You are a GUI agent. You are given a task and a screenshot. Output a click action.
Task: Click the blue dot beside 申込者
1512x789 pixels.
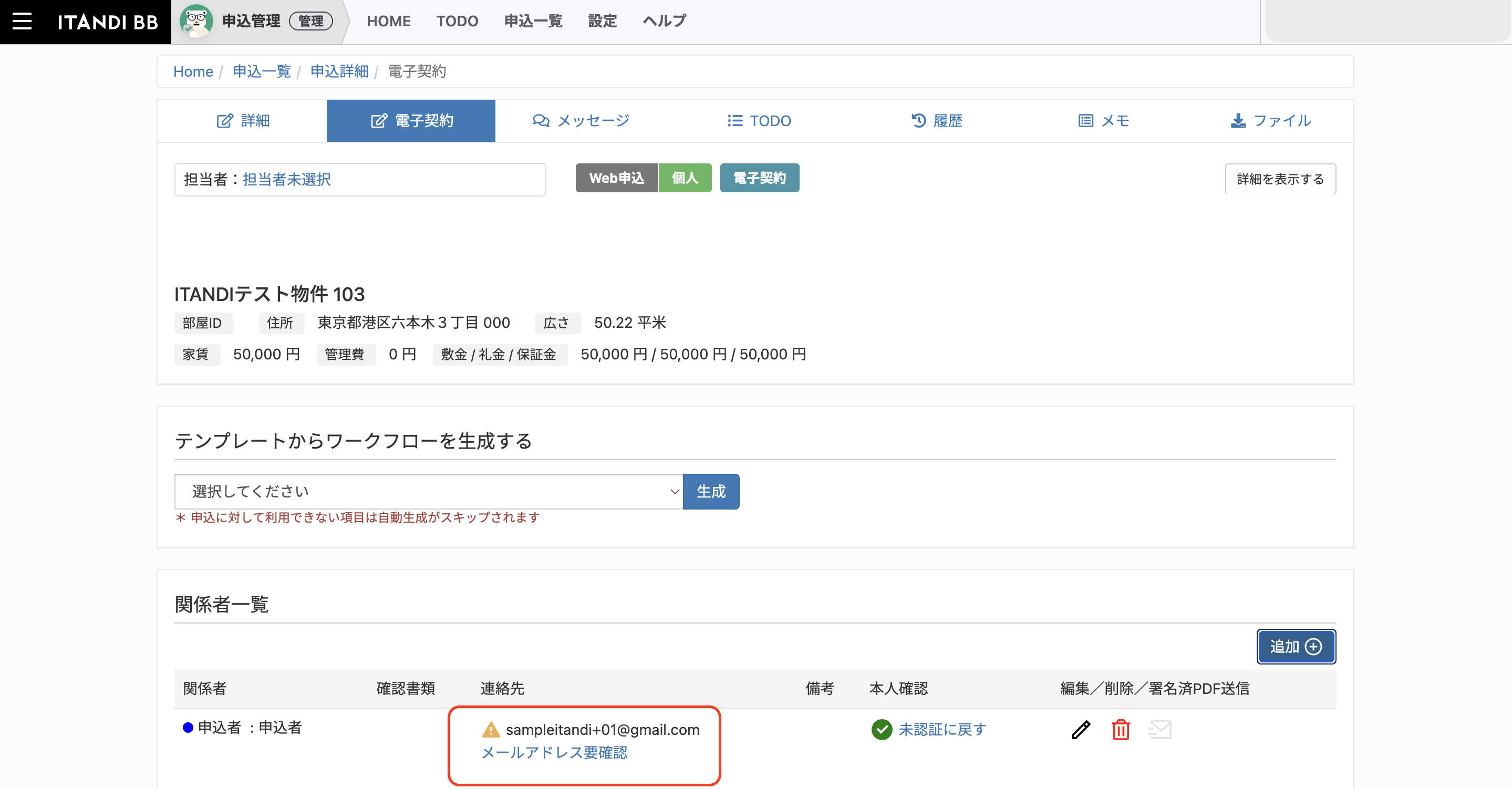pyautogui.click(x=188, y=728)
